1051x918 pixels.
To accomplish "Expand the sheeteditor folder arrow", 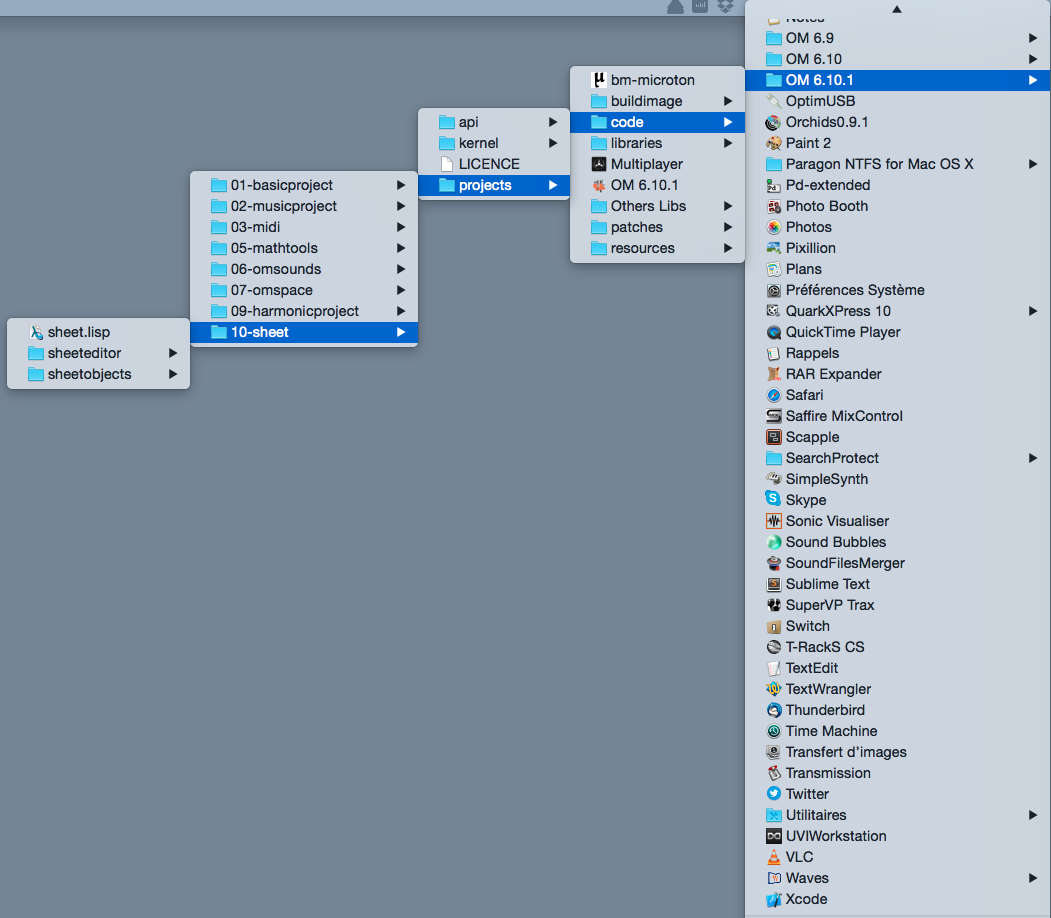I will pyautogui.click(x=173, y=353).
